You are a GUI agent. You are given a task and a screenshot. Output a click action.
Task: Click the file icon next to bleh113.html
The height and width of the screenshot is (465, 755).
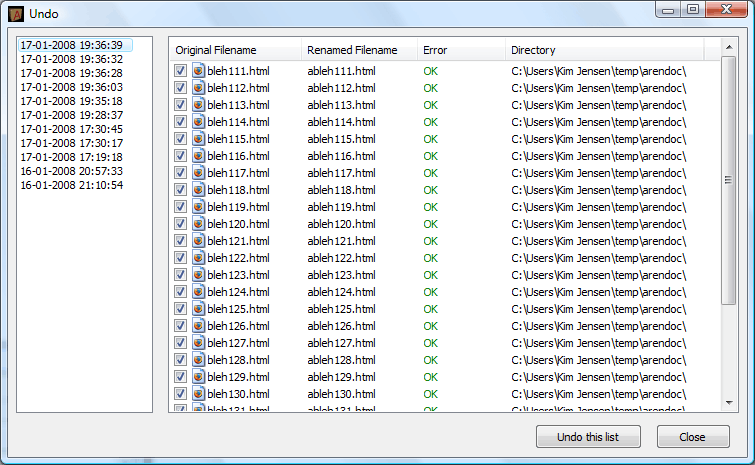click(198, 105)
